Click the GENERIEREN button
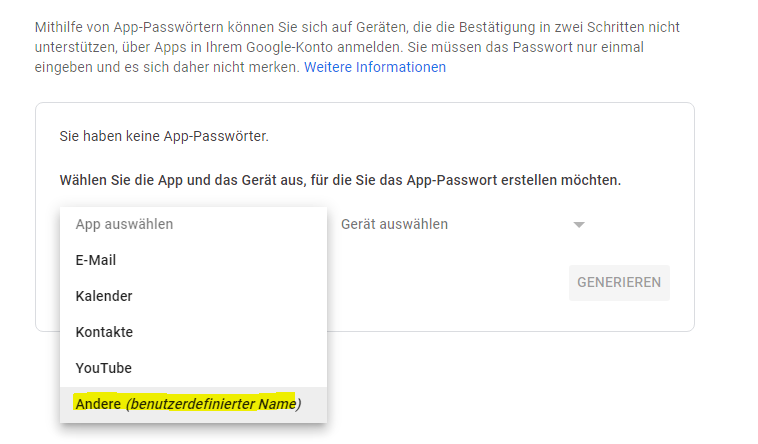Screen dimensions: 758x444 point(619,282)
